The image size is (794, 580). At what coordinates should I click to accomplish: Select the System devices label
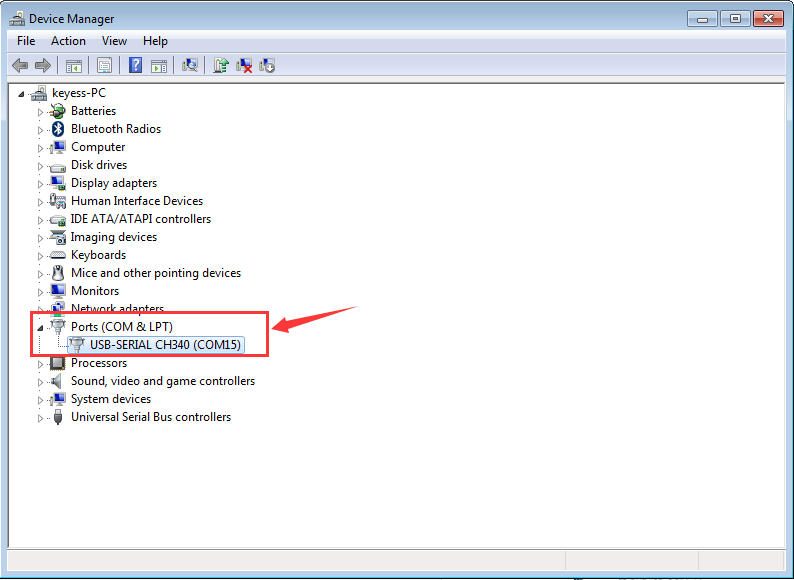coord(111,399)
